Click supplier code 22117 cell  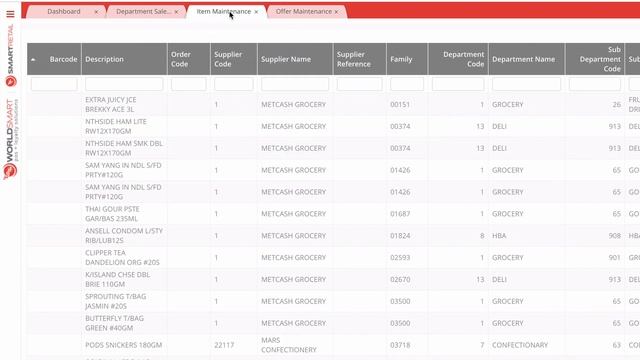[224, 345]
